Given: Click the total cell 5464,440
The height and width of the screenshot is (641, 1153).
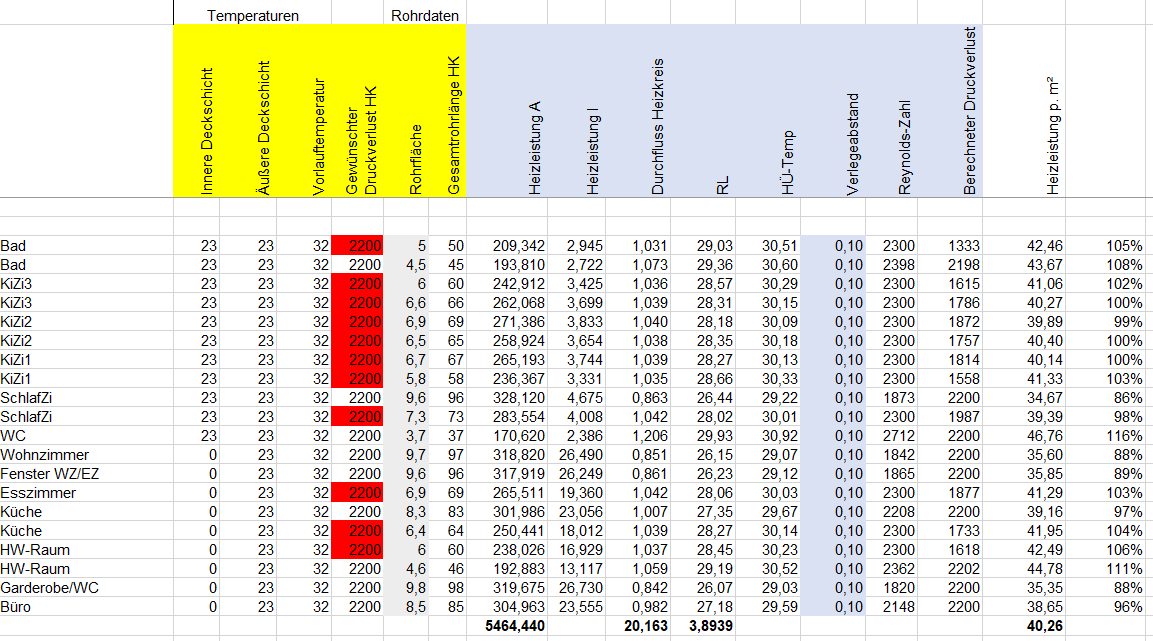Looking at the screenshot, I should (515, 626).
